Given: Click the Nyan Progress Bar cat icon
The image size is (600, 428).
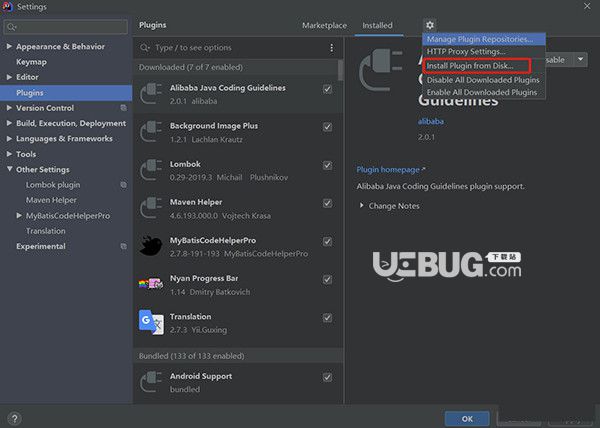Looking at the screenshot, I should [x=151, y=283].
